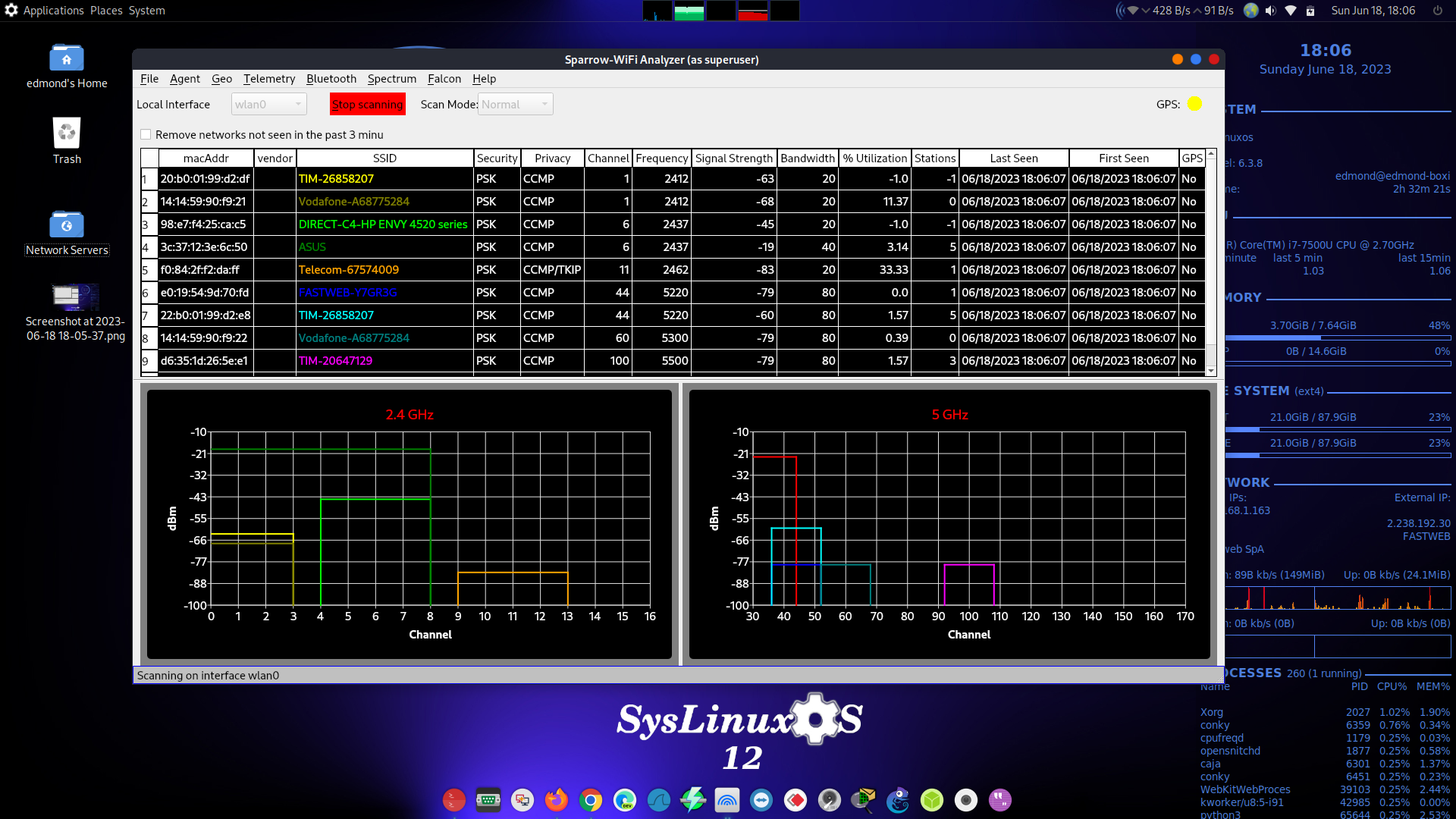1456x819 pixels.
Task: Click the 2.4 GHz chart title
Action: click(x=409, y=415)
